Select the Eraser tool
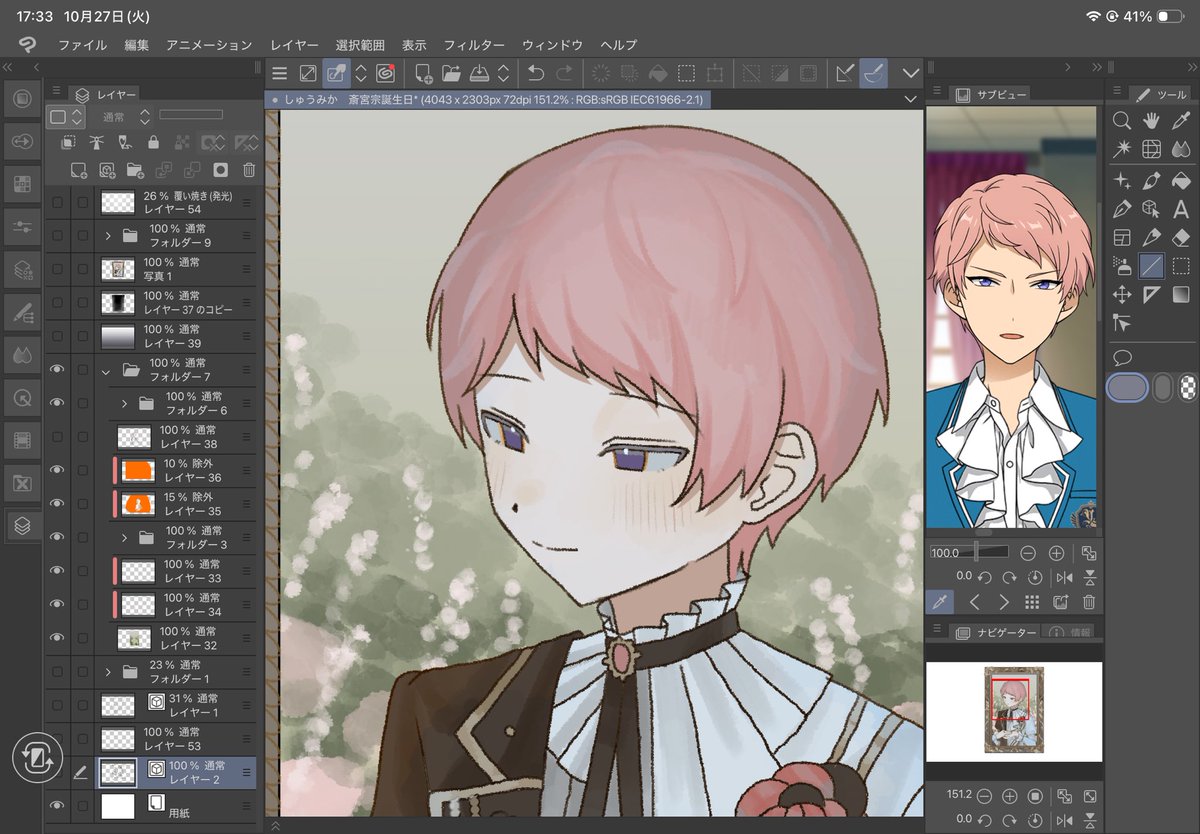Screen dimensions: 1200x834 tap(1181, 238)
